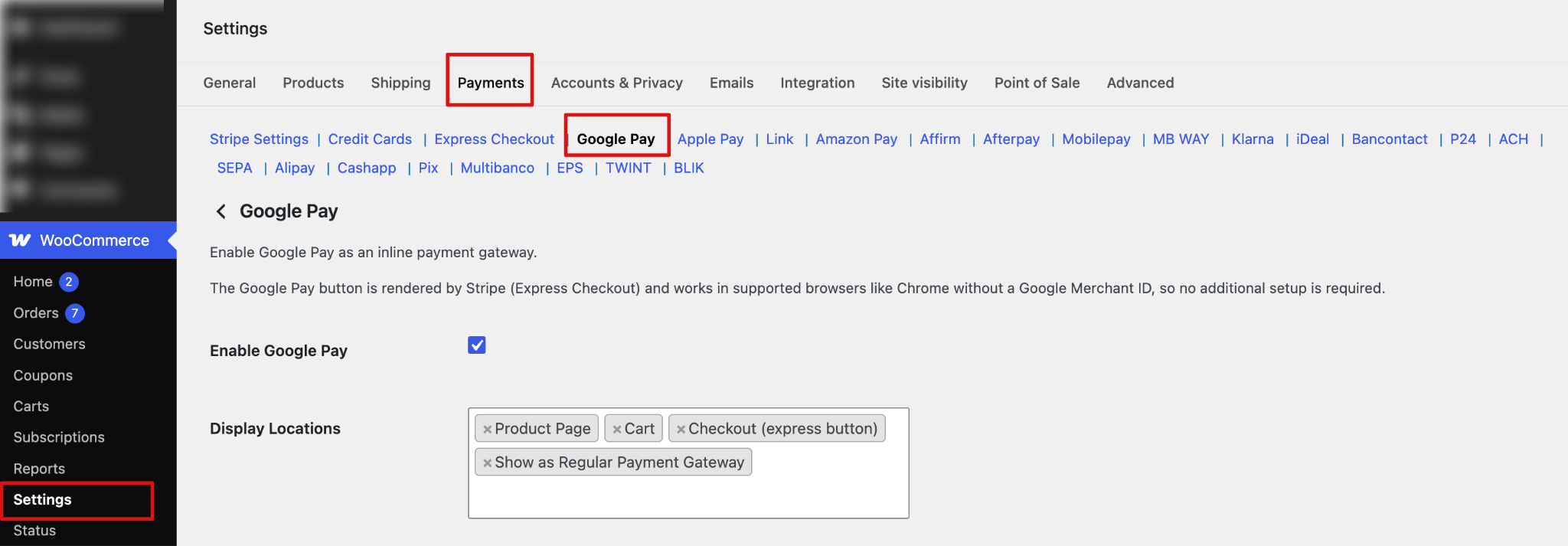This screenshot has width=1568, height=546.
Task: Open Customers in the sidebar
Action: (49, 345)
